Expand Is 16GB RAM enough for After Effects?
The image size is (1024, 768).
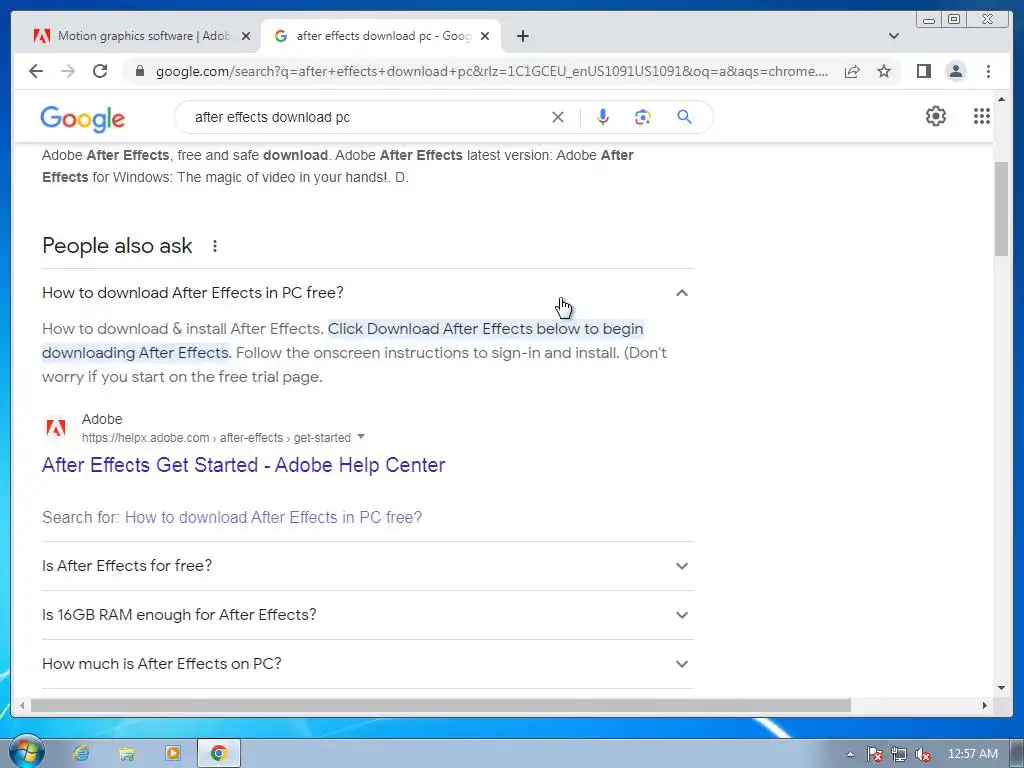(x=367, y=615)
